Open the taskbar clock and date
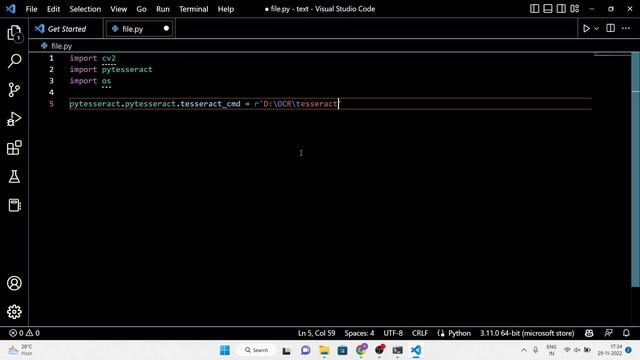This screenshot has width=640, height=360. 611,350
